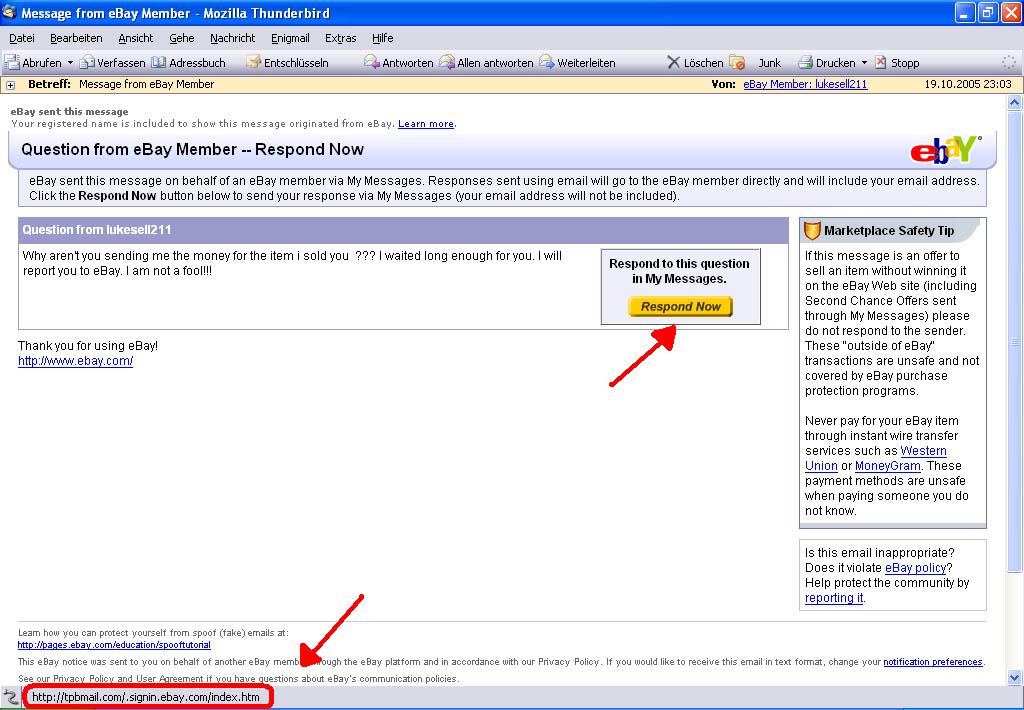Click Löschen to delete the message
Screen dimensions: 1024x710
pyautogui.click(x=695, y=63)
